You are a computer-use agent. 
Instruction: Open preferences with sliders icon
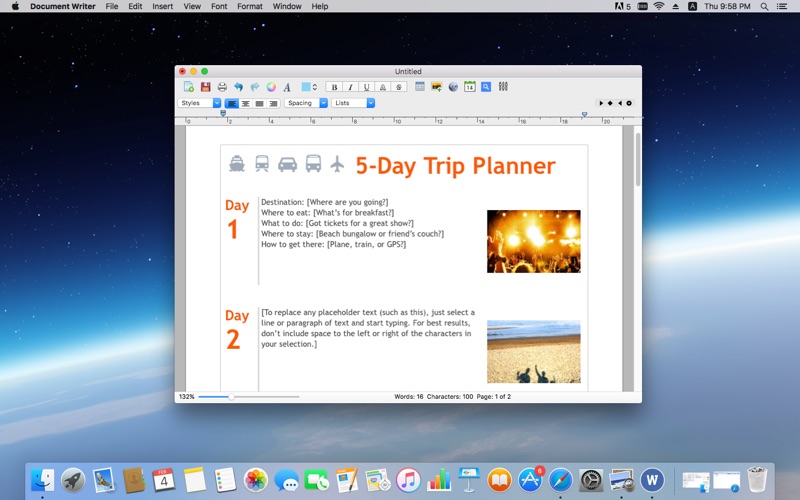(503, 86)
